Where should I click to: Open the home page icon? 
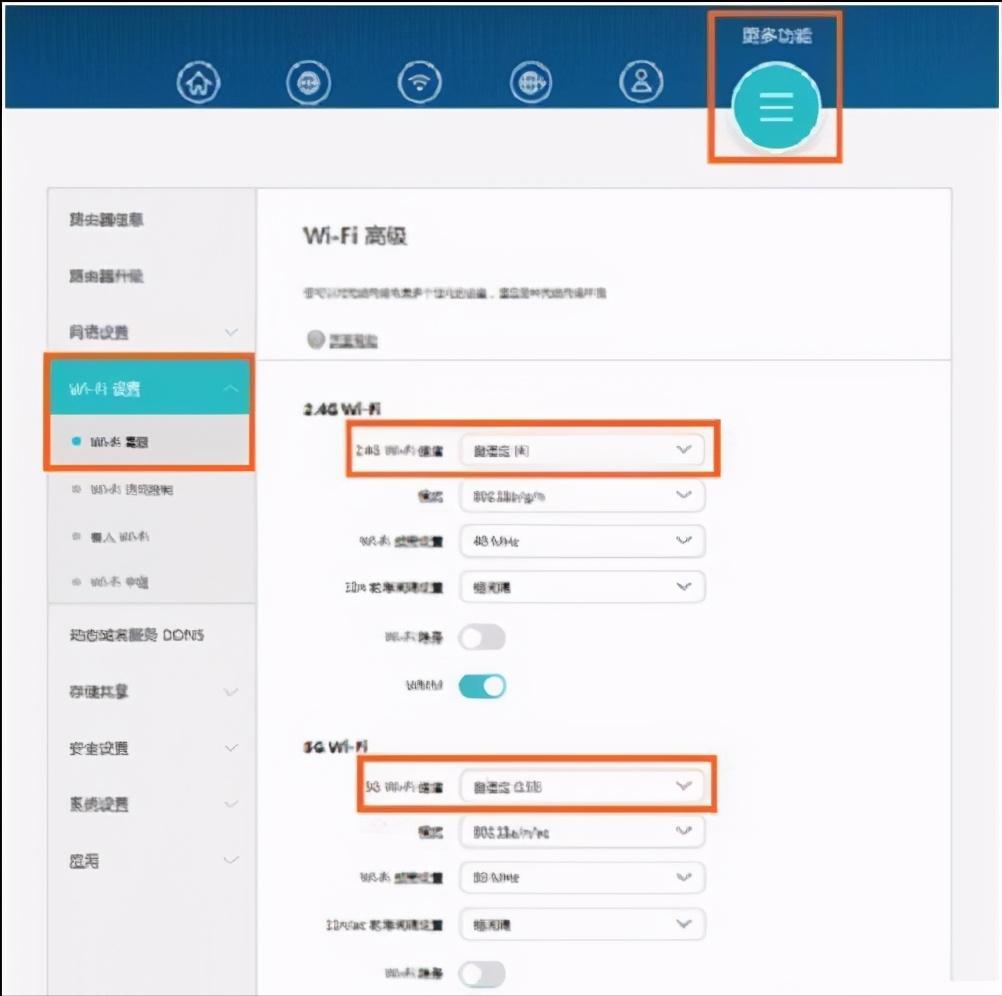pyautogui.click(x=198, y=83)
